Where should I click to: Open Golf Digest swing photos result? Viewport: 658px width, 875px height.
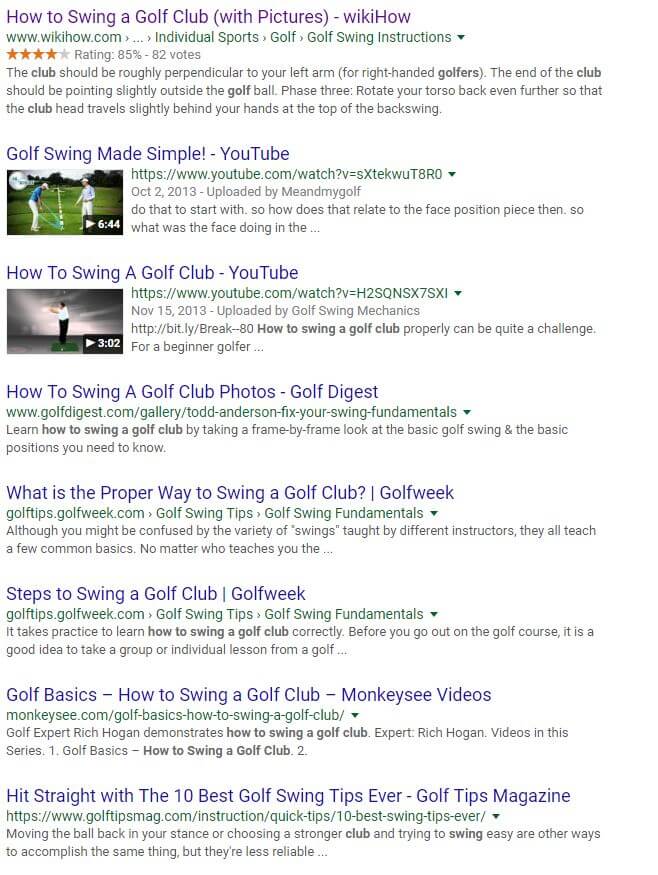192,392
